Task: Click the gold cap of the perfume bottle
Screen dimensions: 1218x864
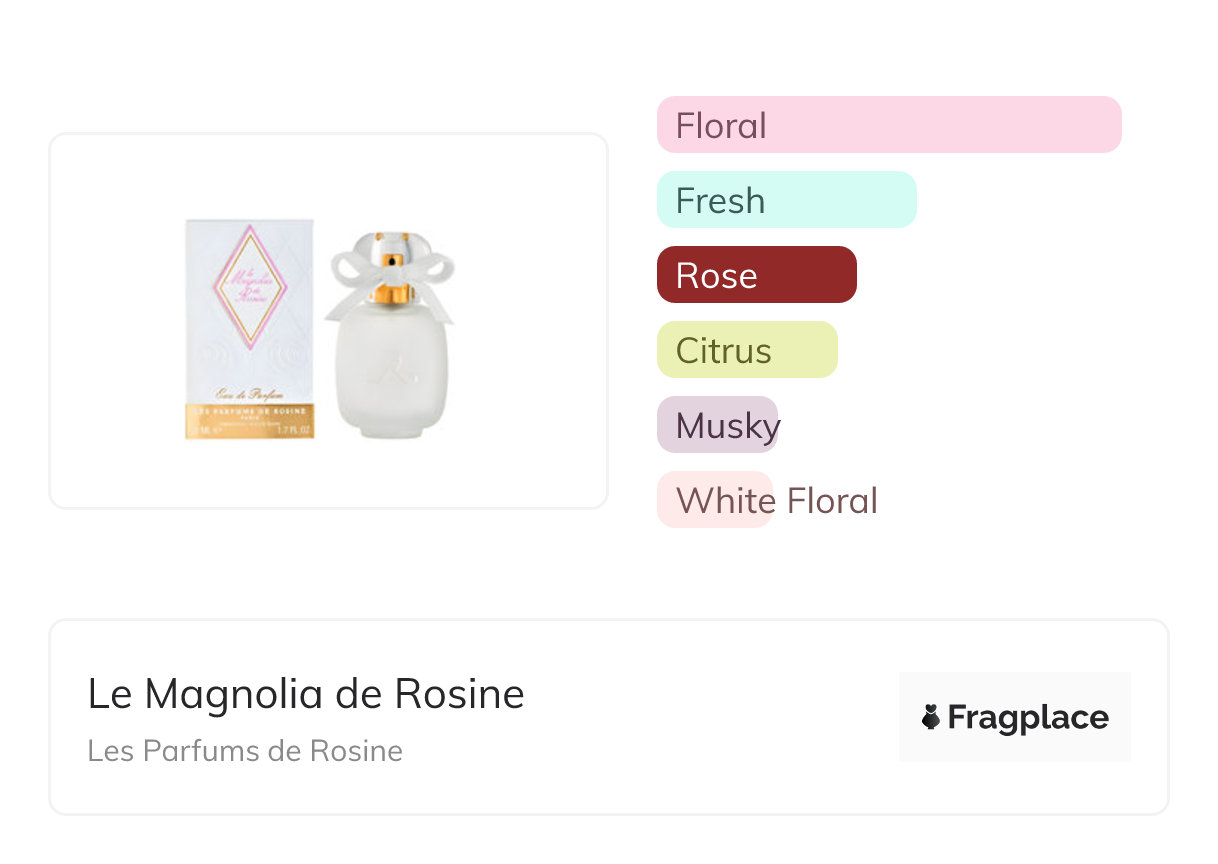Action: point(390,292)
